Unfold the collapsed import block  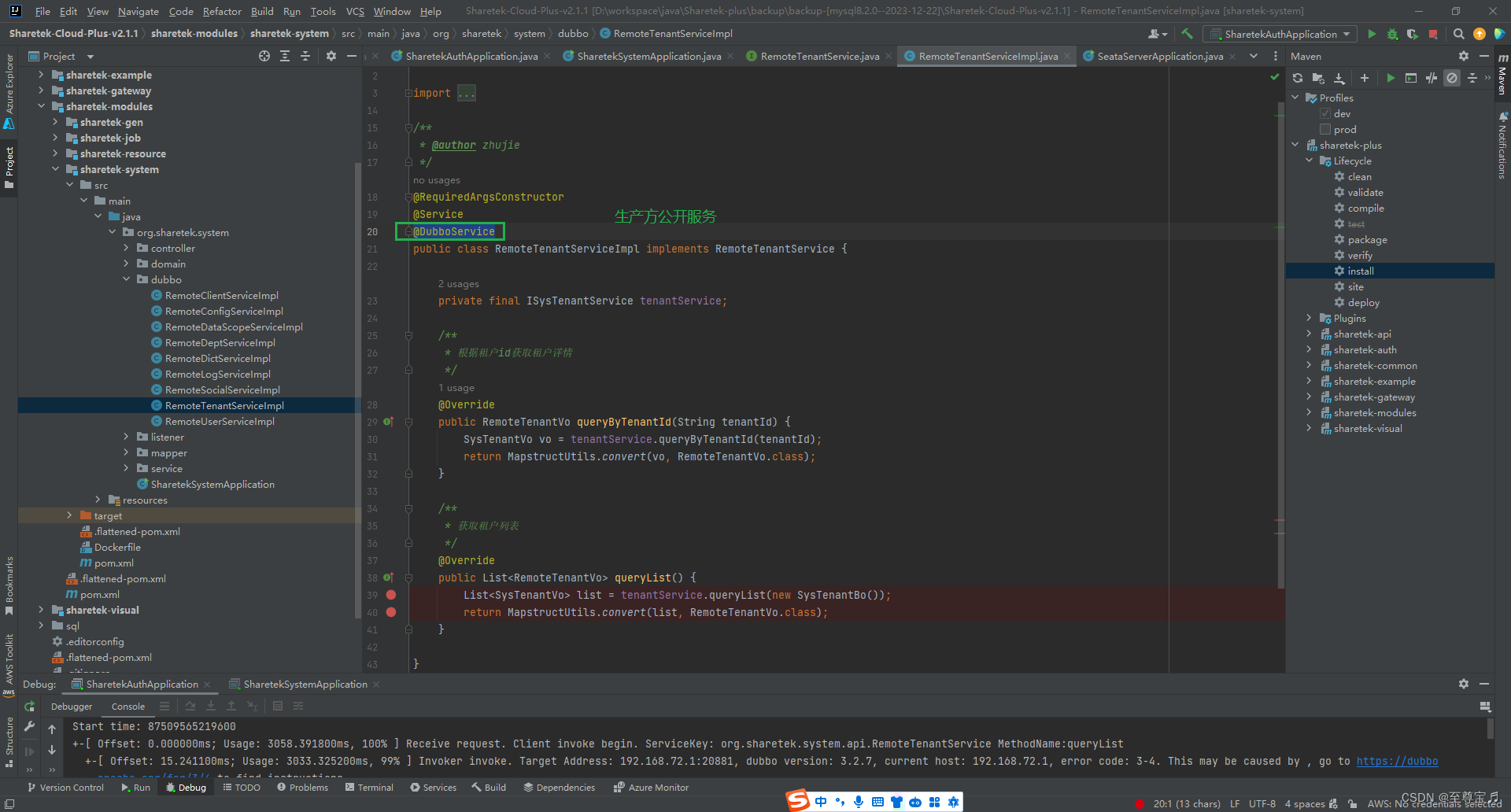coord(408,93)
